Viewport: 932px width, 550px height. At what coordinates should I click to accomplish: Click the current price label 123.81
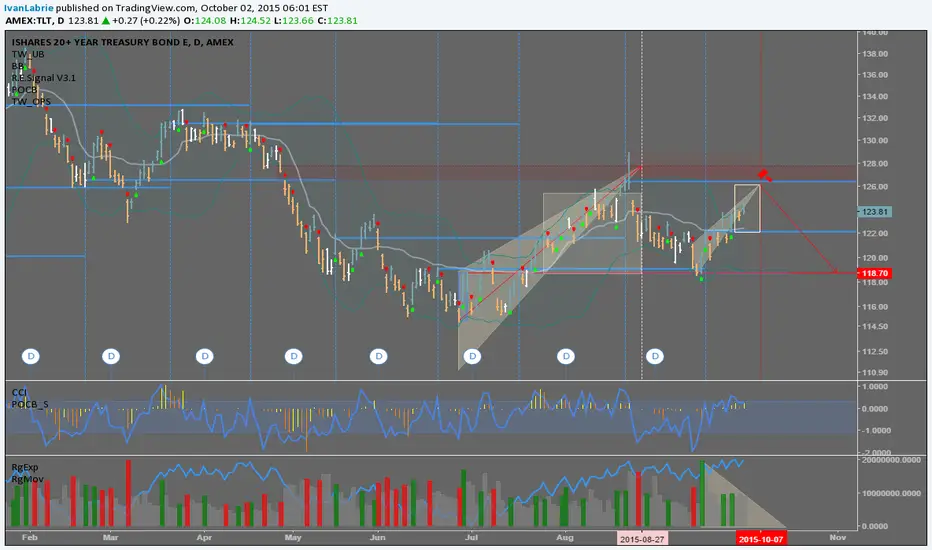[x=874, y=212]
